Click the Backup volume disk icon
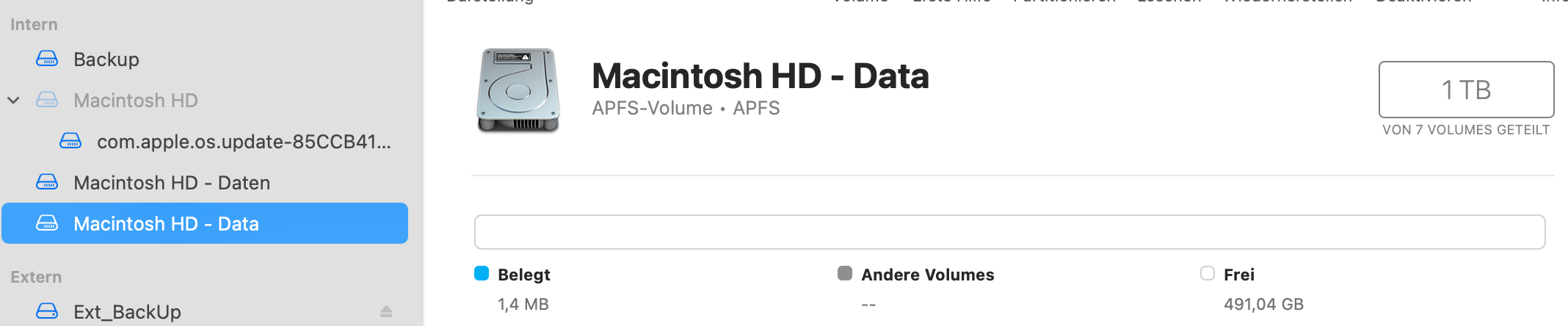The height and width of the screenshot is (326, 1568). pos(47,59)
